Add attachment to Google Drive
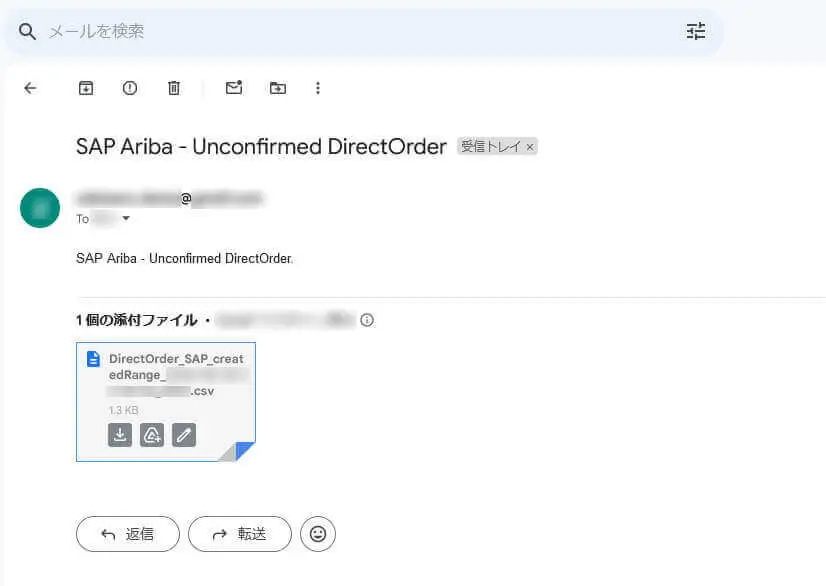This screenshot has width=826, height=586. pos(152,435)
